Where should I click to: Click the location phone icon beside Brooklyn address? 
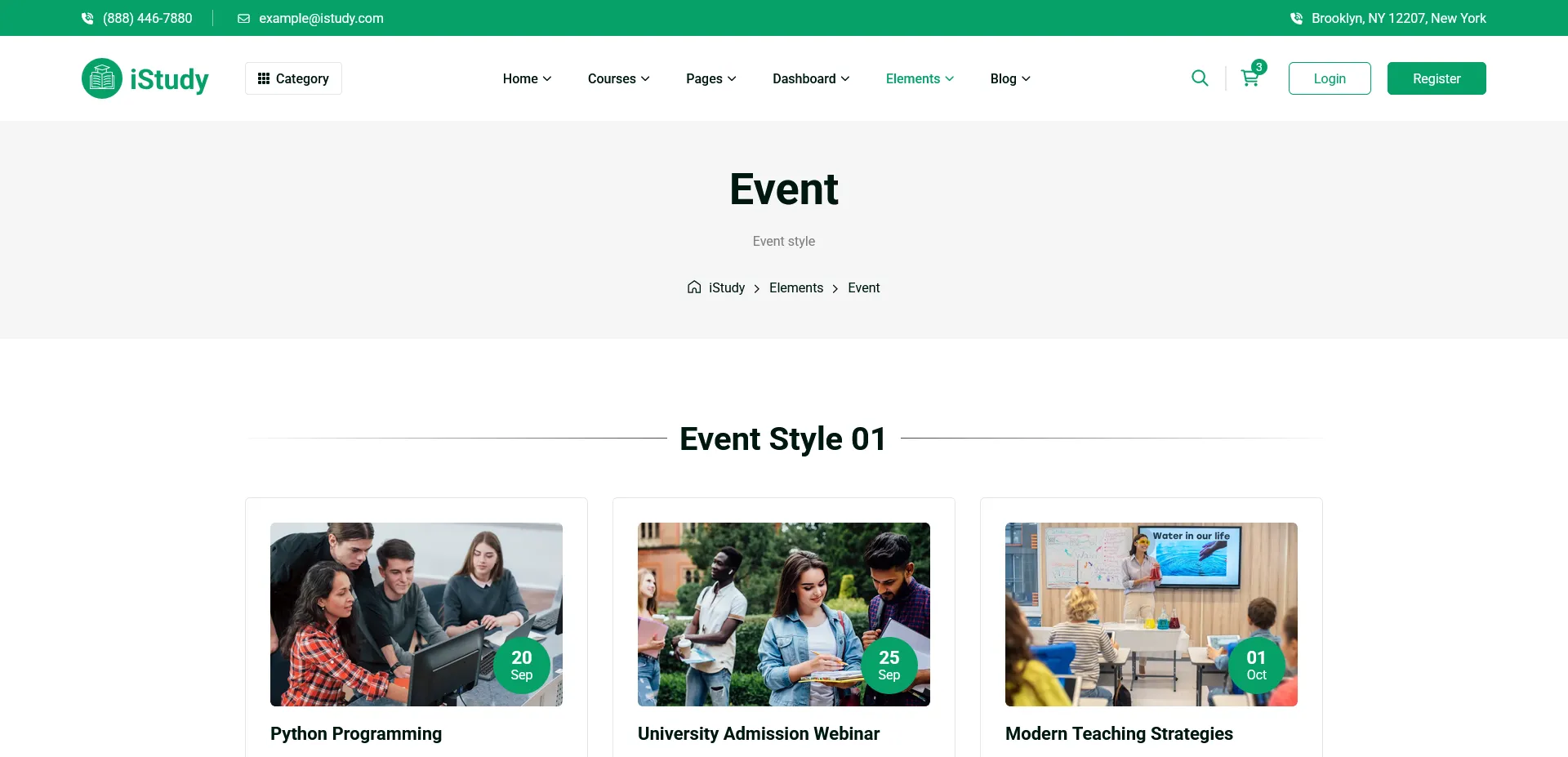[x=1296, y=18]
